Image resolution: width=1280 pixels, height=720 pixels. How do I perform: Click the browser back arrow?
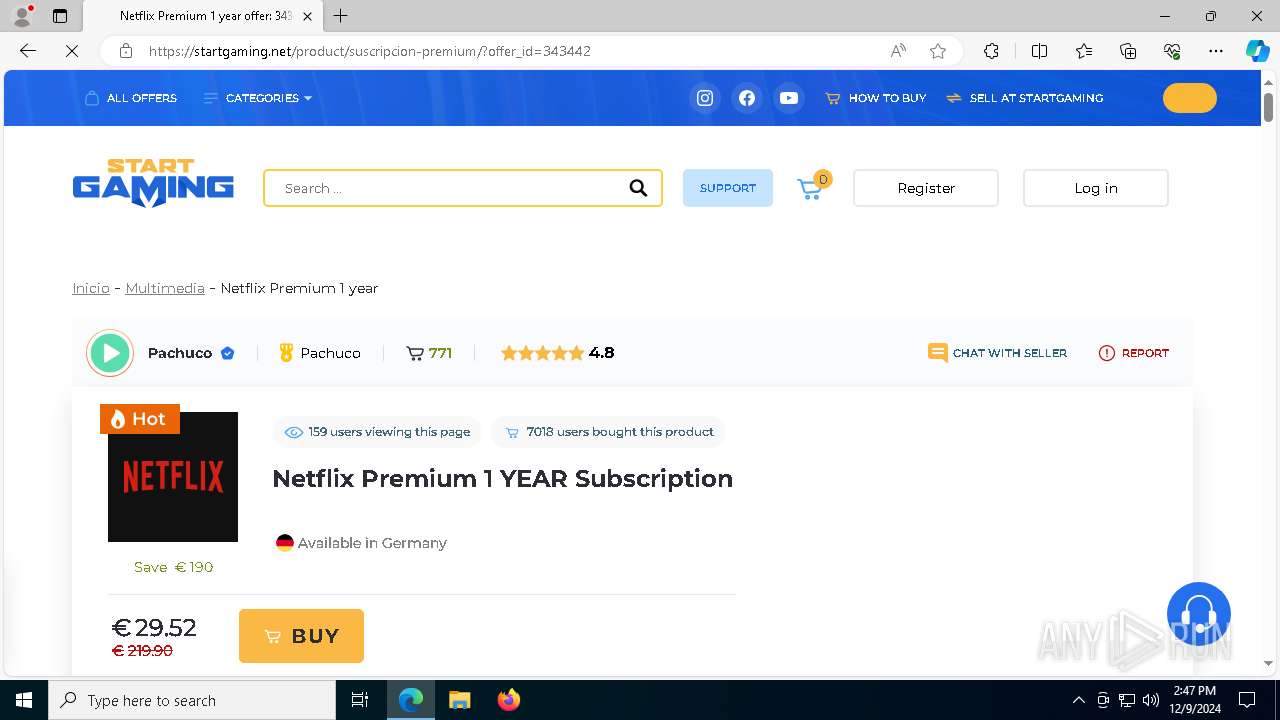(x=28, y=51)
